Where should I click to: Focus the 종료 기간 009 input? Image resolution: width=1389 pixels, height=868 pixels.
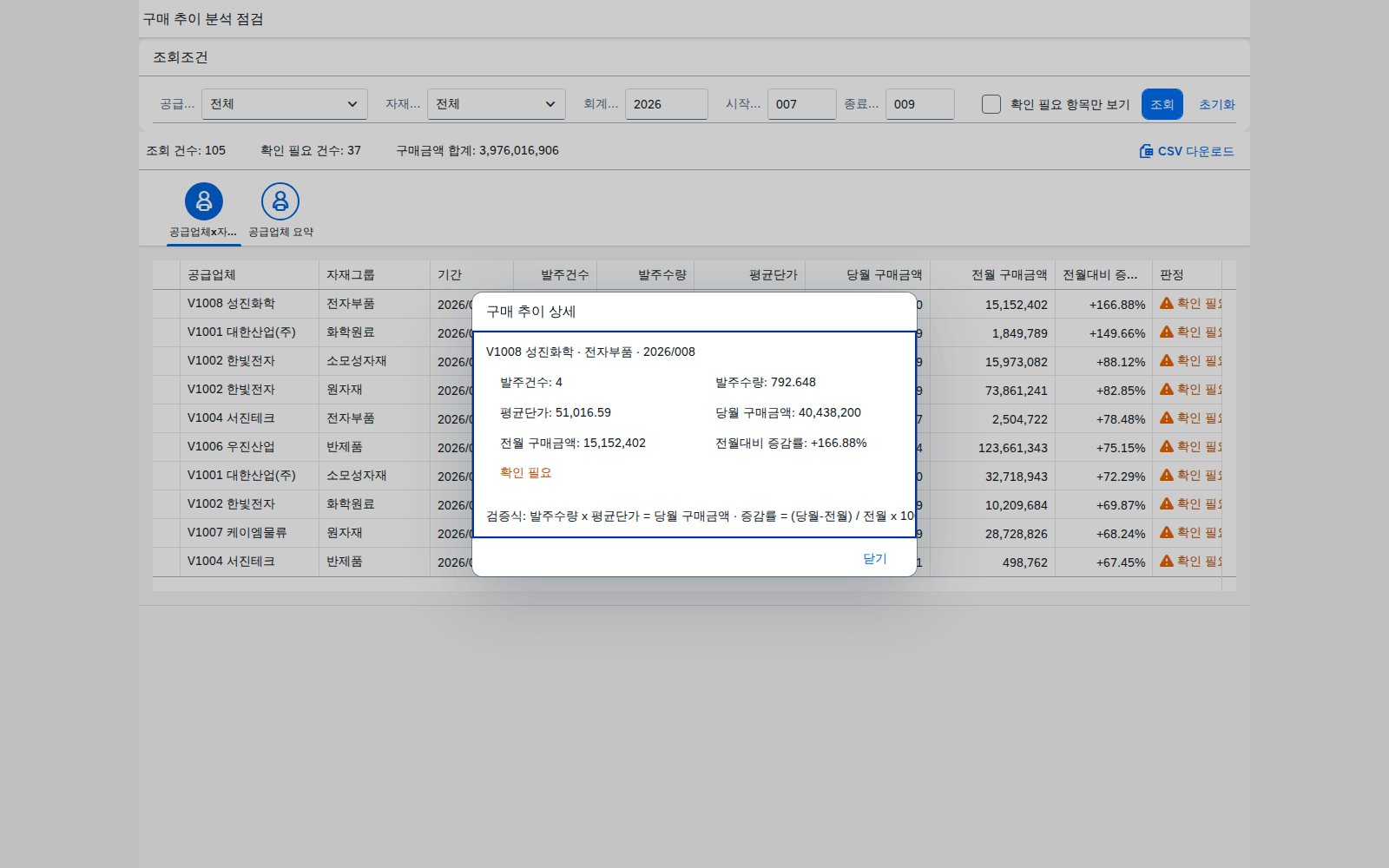(x=920, y=104)
